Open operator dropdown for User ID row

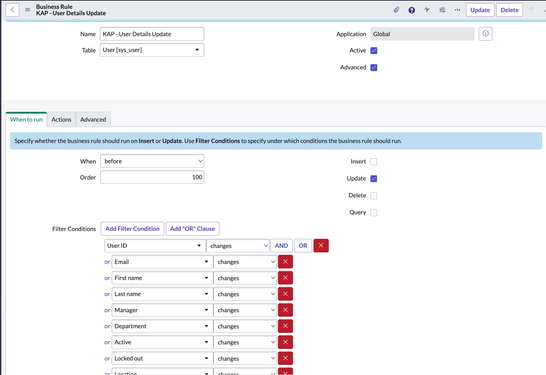tap(238, 245)
